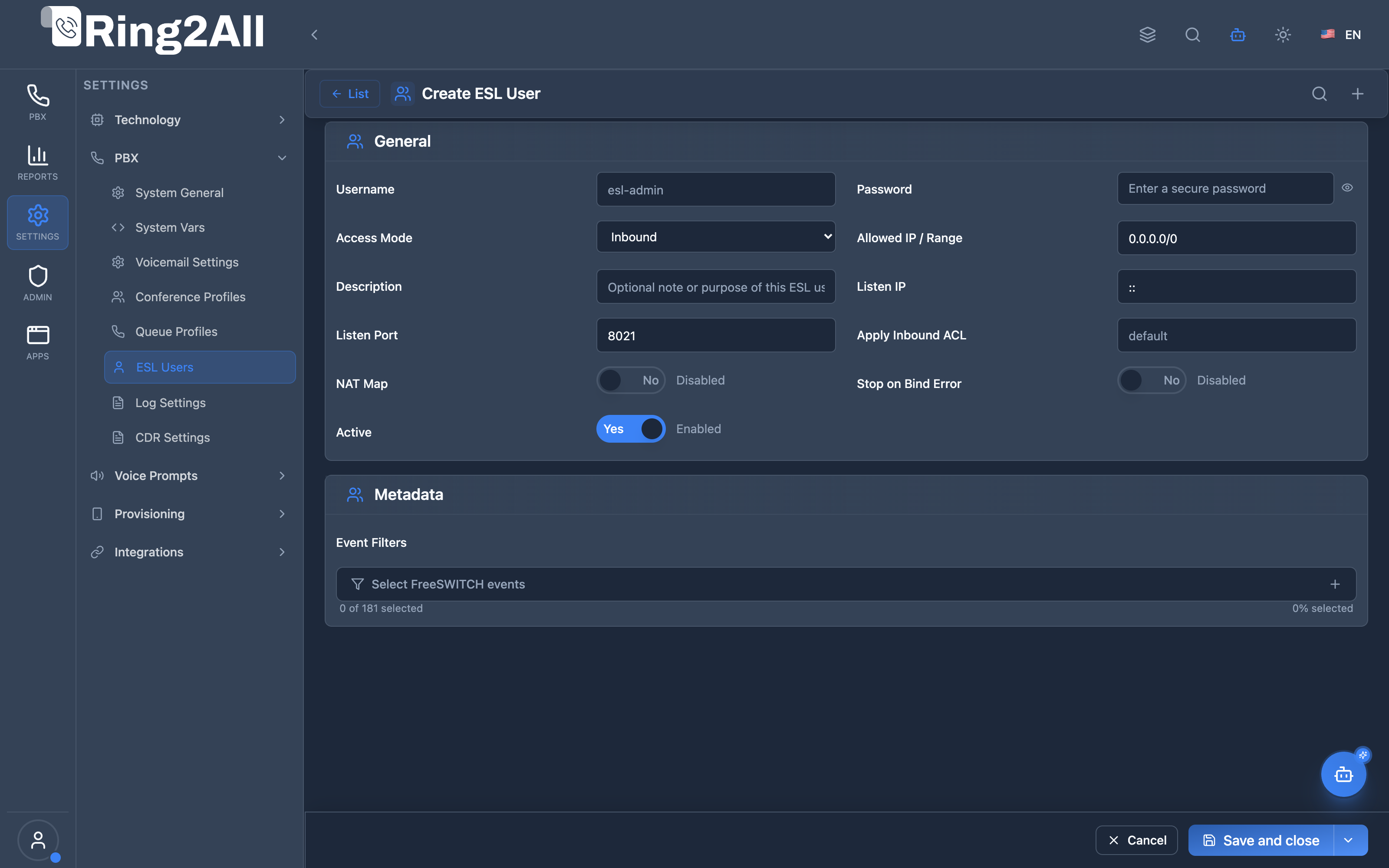The width and height of the screenshot is (1389, 868).
Task: Toggle the NAT Map switch
Action: tap(631, 380)
